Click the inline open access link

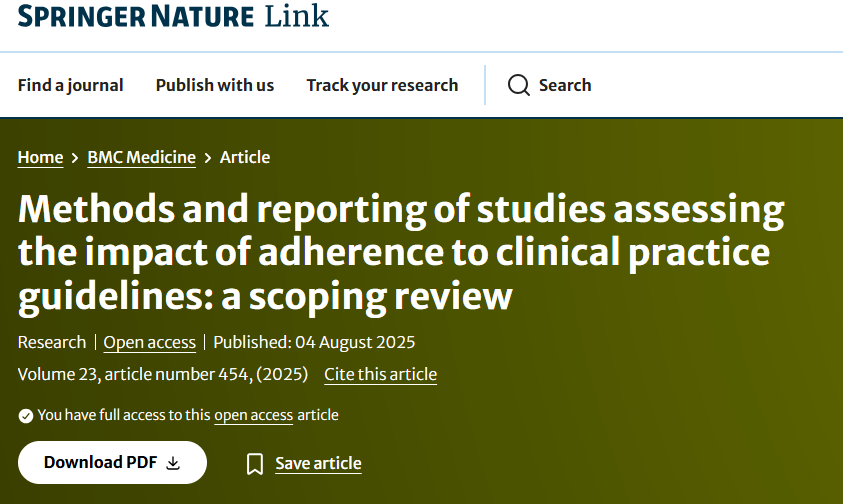pos(253,415)
